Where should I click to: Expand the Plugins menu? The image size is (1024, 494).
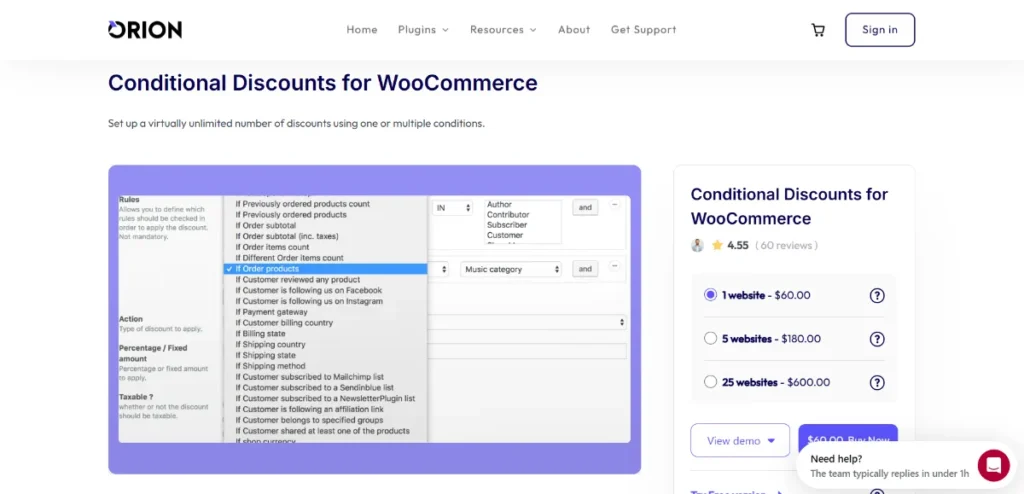tap(423, 30)
